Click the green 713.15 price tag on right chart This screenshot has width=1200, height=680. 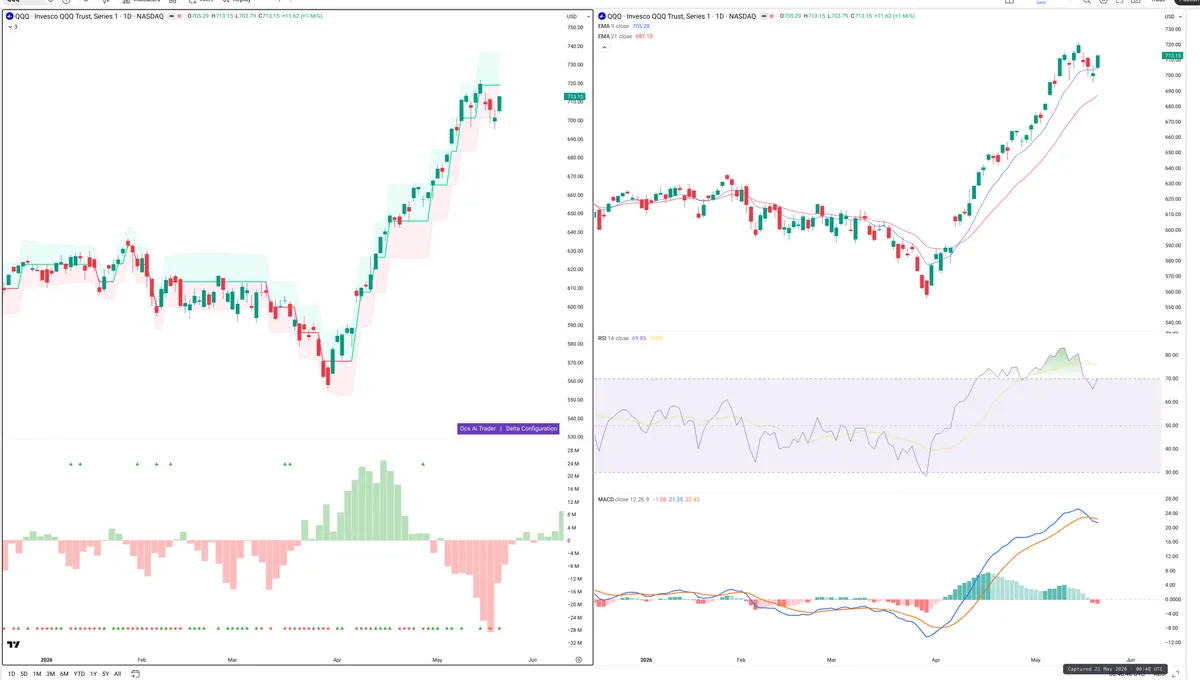click(1174, 56)
